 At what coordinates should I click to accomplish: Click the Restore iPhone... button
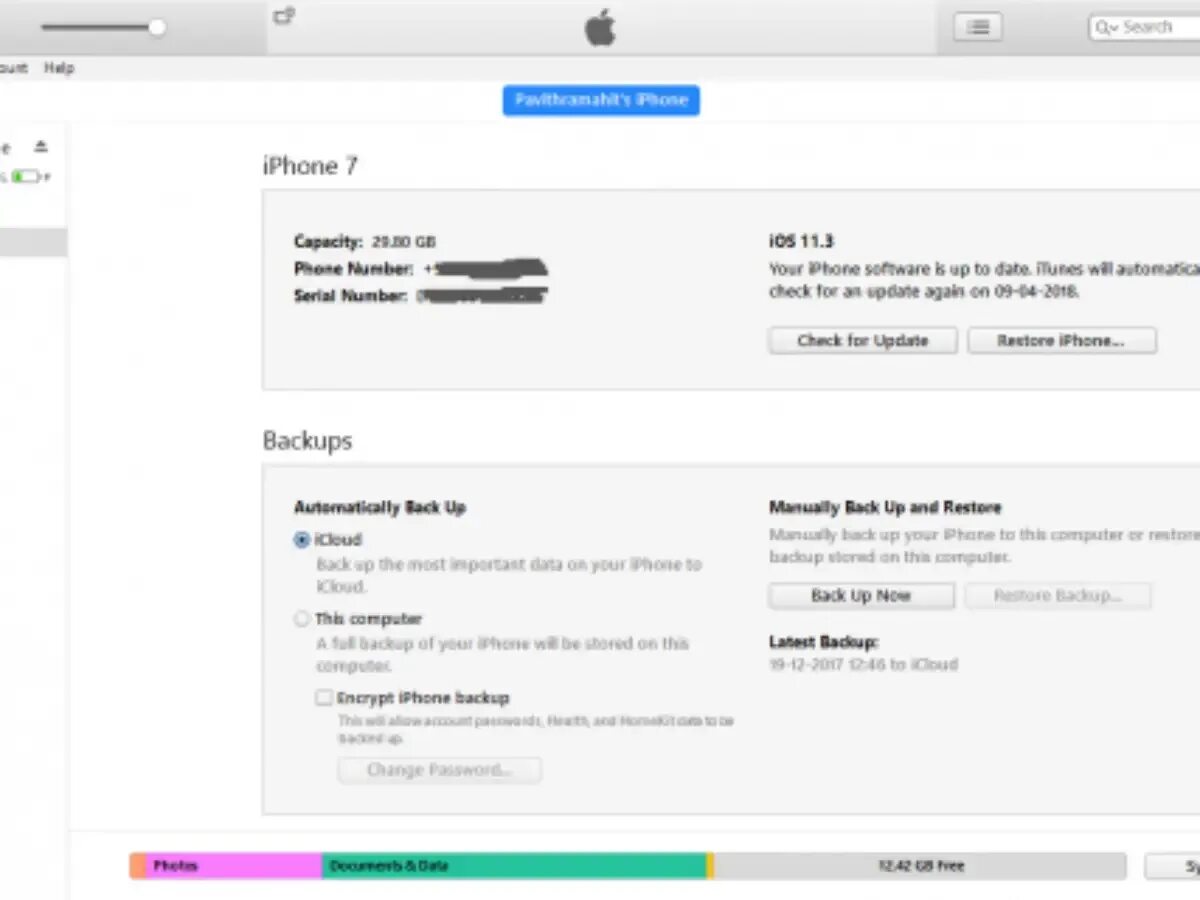click(1061, 340)
